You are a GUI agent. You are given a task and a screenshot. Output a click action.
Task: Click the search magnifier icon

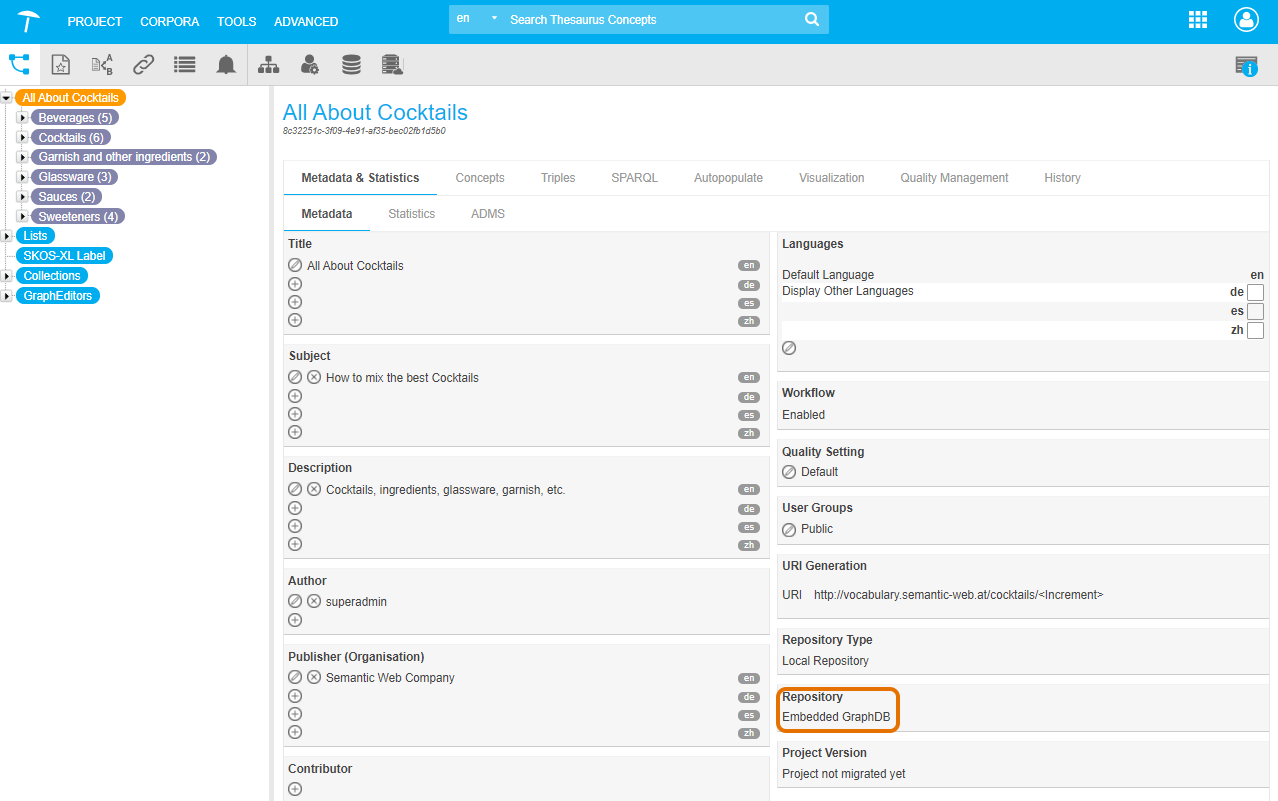pyautogui.click(x=812, y=20)
